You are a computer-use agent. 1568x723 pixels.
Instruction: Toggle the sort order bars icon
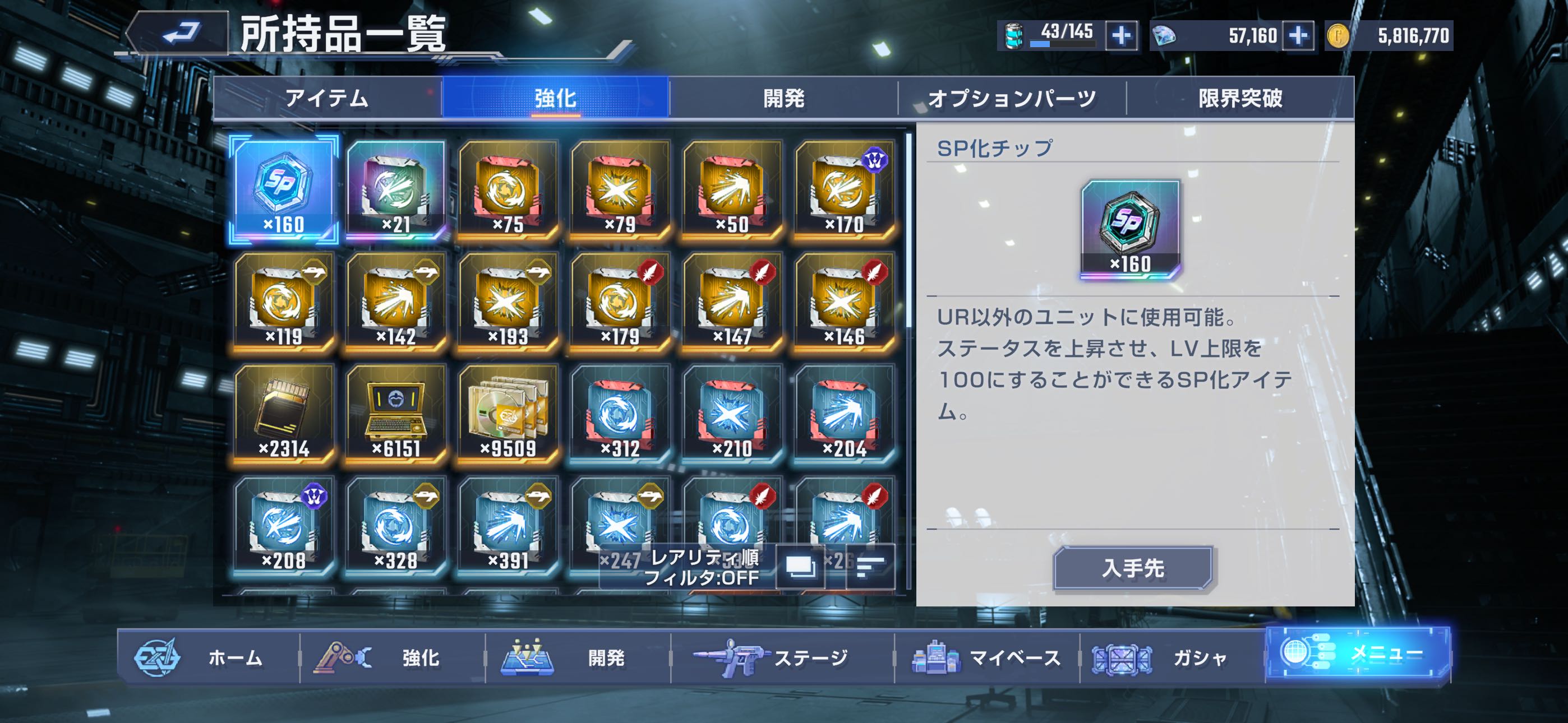coord(870,567)
